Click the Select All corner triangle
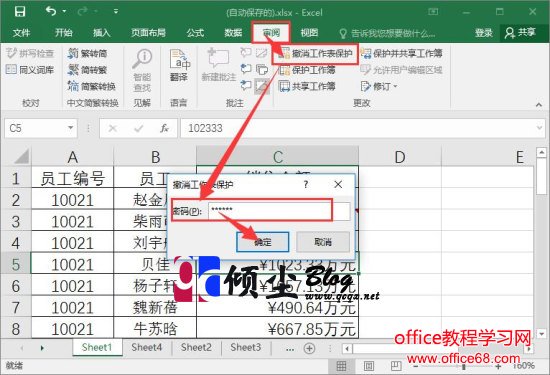 point(21,156)
